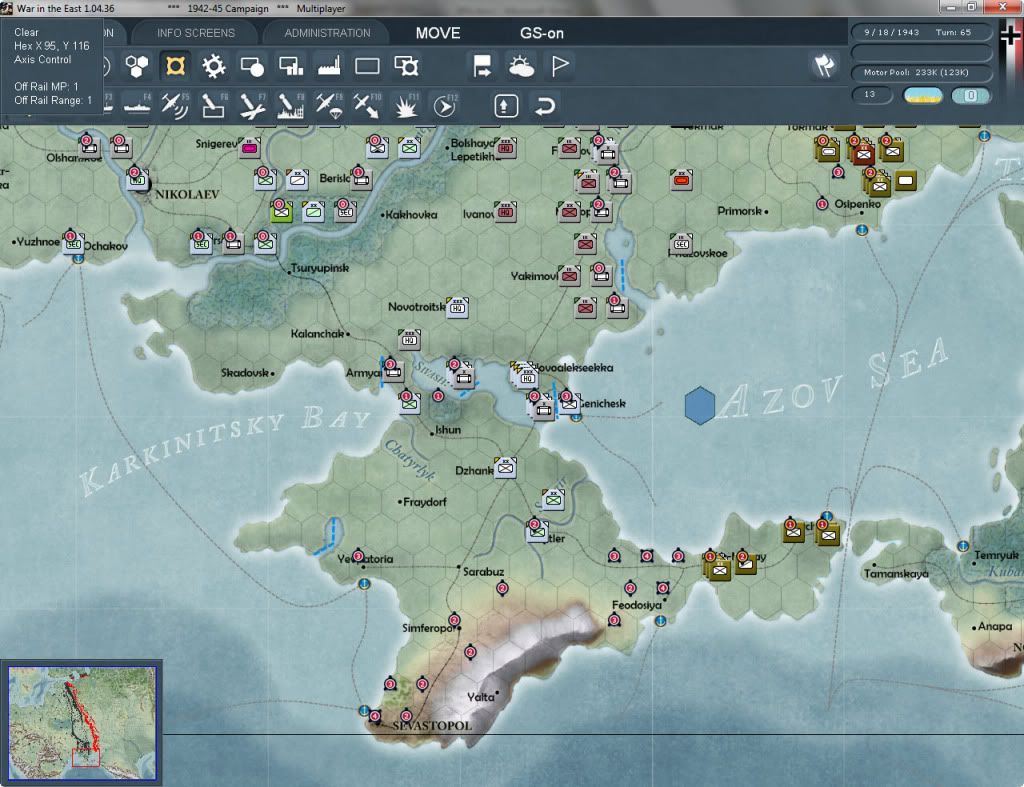This screenshot has height=787, width=1024.
Task: Open the INFO SCREENS tab
Action: click(195, 33)
